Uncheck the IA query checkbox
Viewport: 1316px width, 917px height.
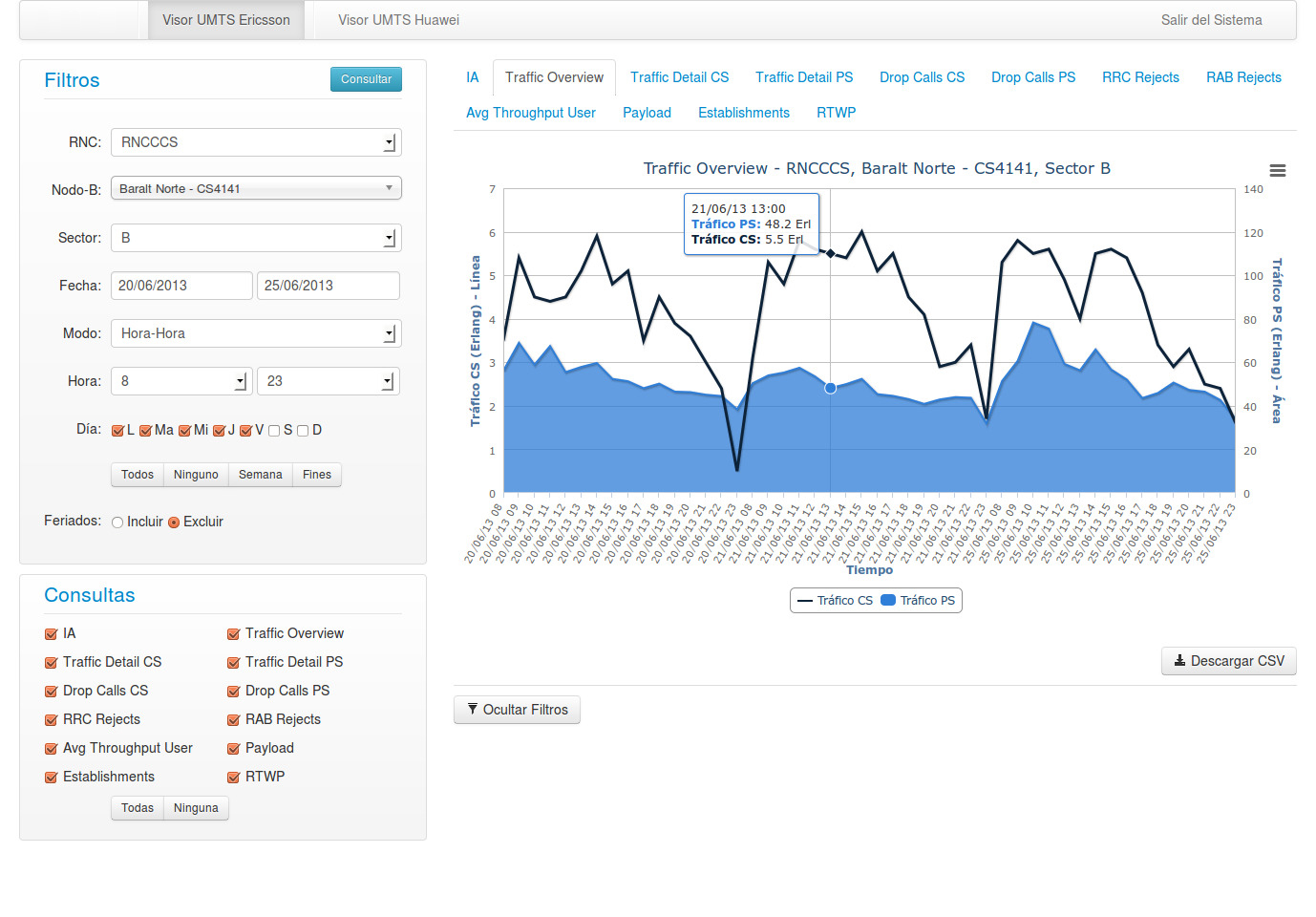point(51,634)
